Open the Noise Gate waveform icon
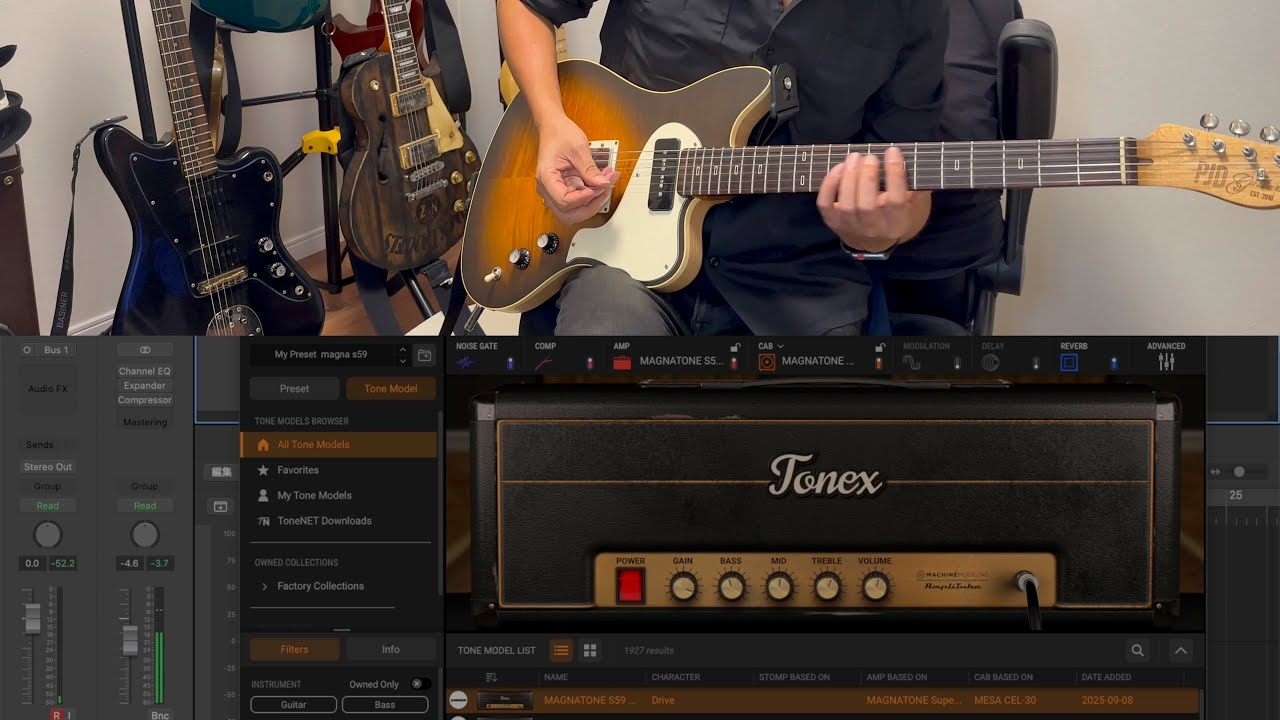This screenshot has width=1280, height=720. (x=466, y=363)
